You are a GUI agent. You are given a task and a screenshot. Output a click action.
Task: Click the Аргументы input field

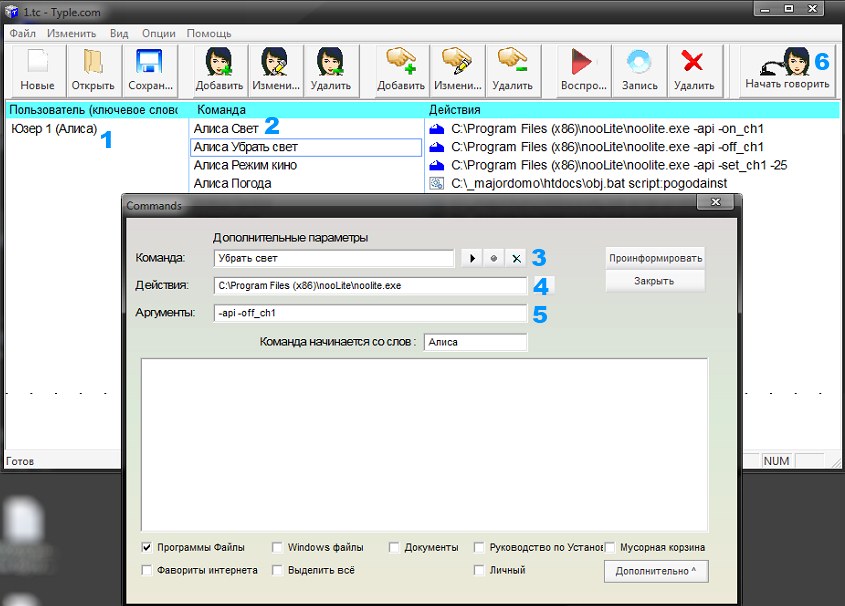coord(370,314)
